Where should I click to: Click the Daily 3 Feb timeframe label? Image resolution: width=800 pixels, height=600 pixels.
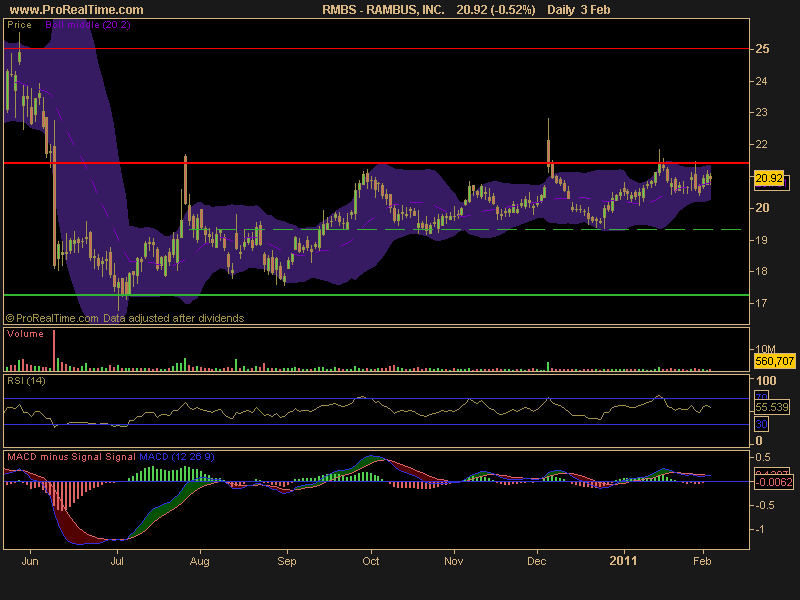[x=579, y=10]
